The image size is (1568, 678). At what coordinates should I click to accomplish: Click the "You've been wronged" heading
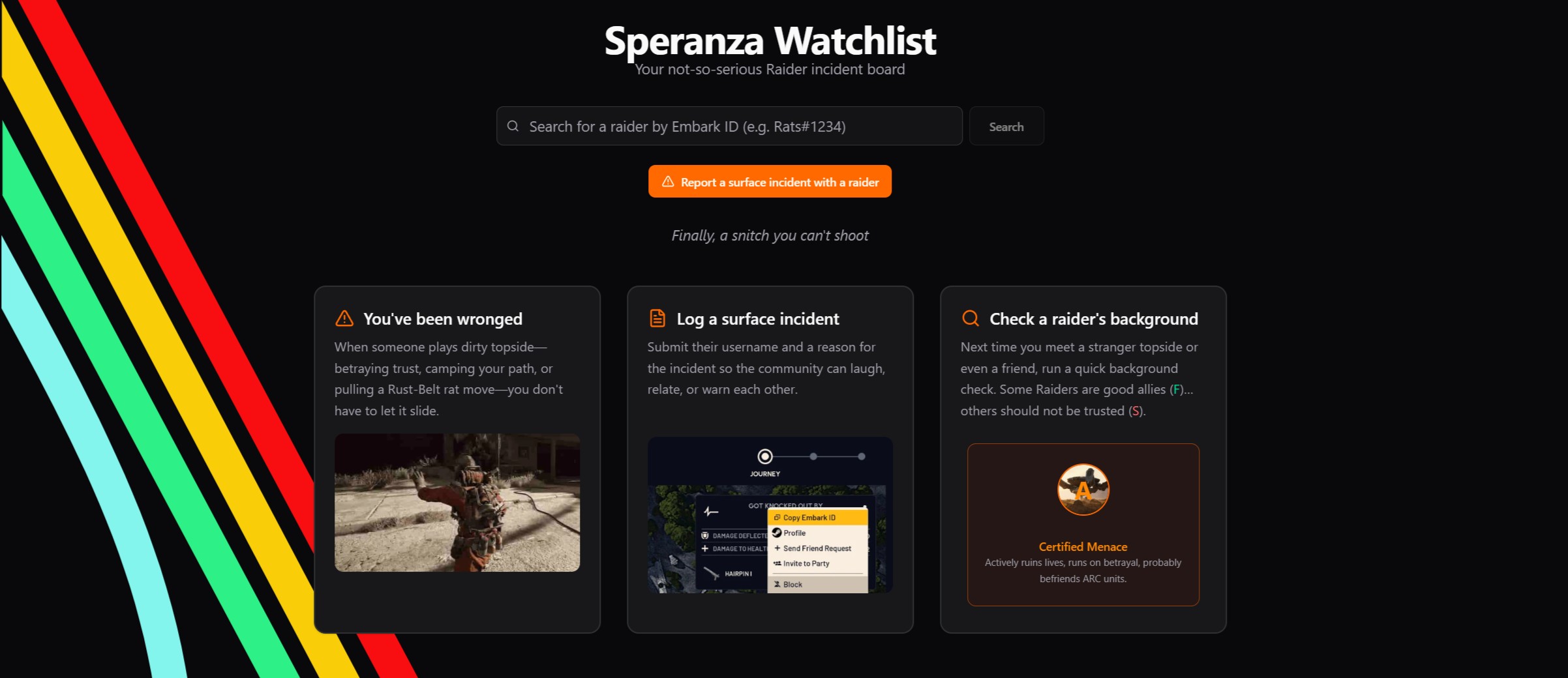pos(443,319)
